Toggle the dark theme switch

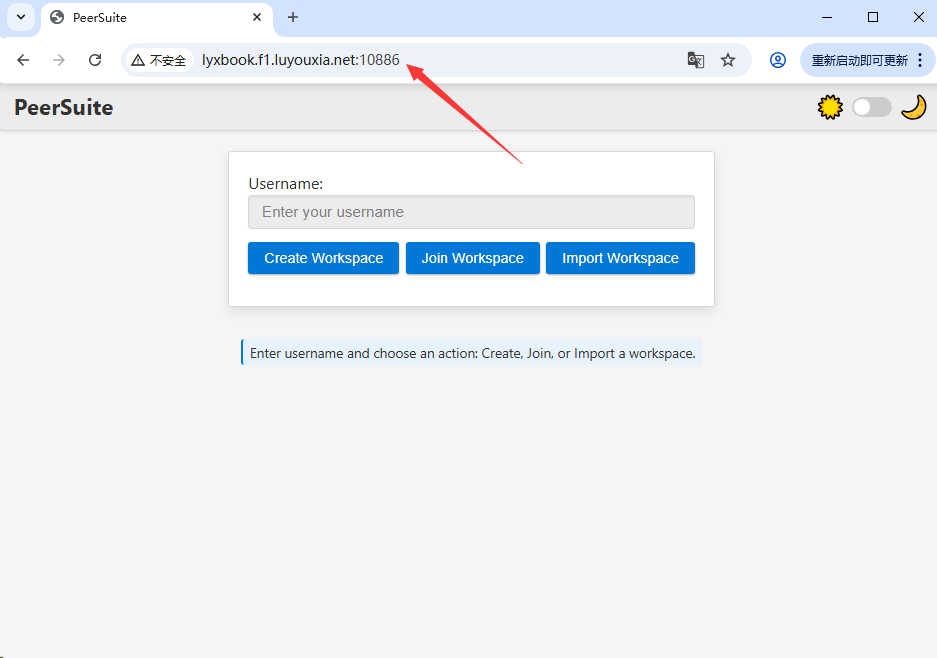871,107
